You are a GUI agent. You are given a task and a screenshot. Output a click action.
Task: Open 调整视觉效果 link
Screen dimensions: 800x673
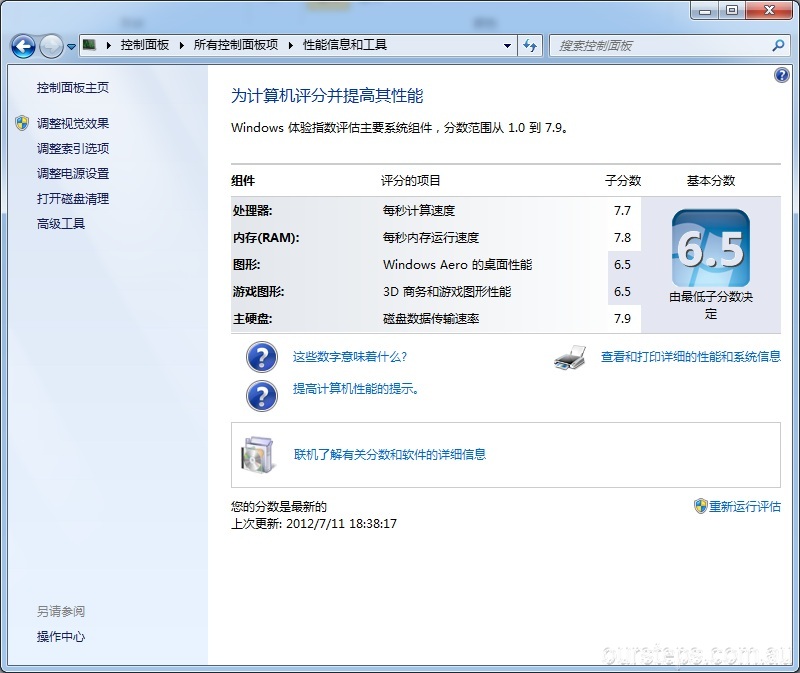tap(73, 123)
